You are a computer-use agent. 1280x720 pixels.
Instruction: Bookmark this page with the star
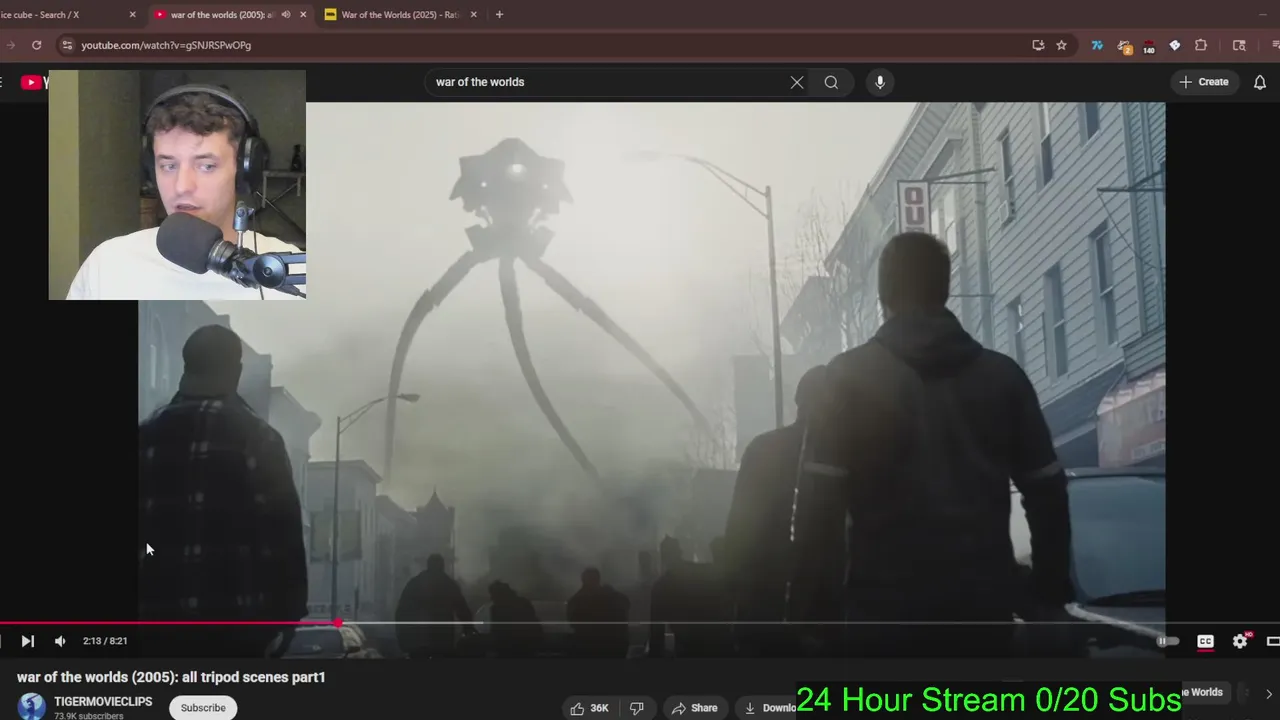pos(1061,45)
